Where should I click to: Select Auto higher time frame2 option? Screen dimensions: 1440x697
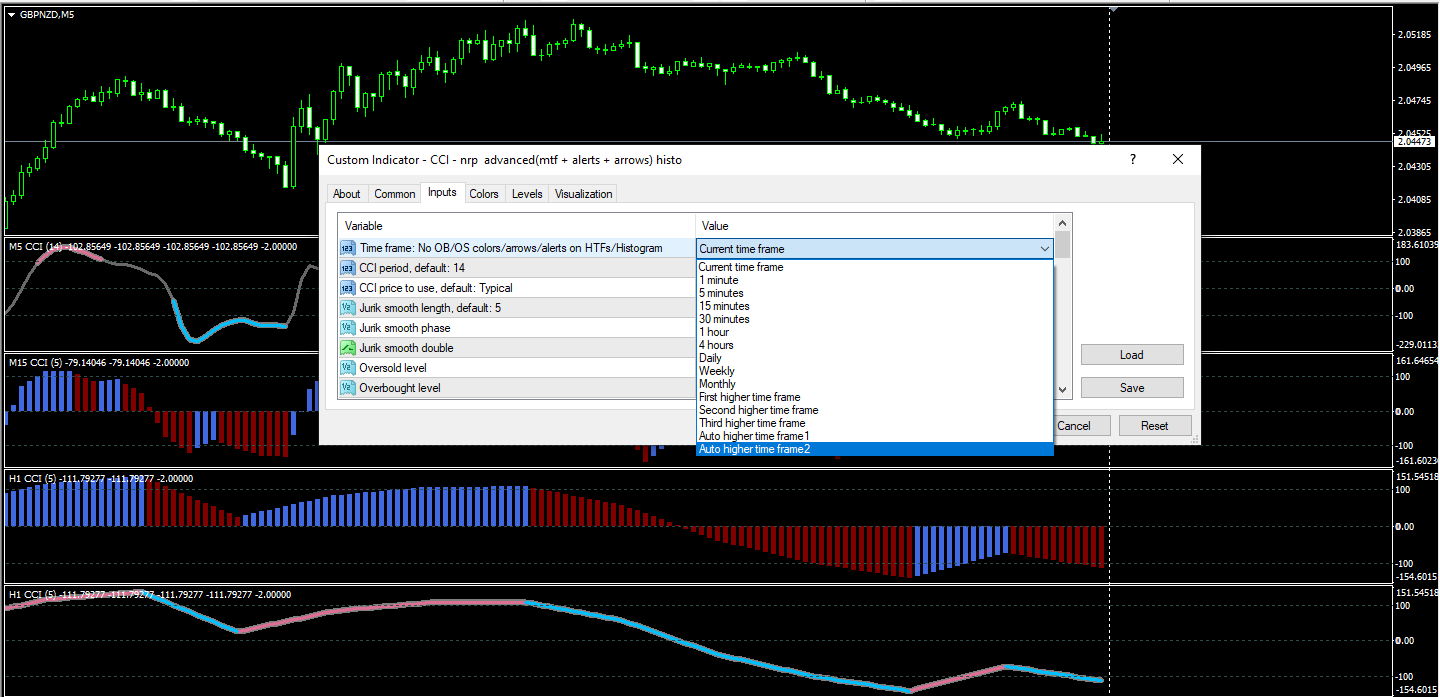point(754,449)
